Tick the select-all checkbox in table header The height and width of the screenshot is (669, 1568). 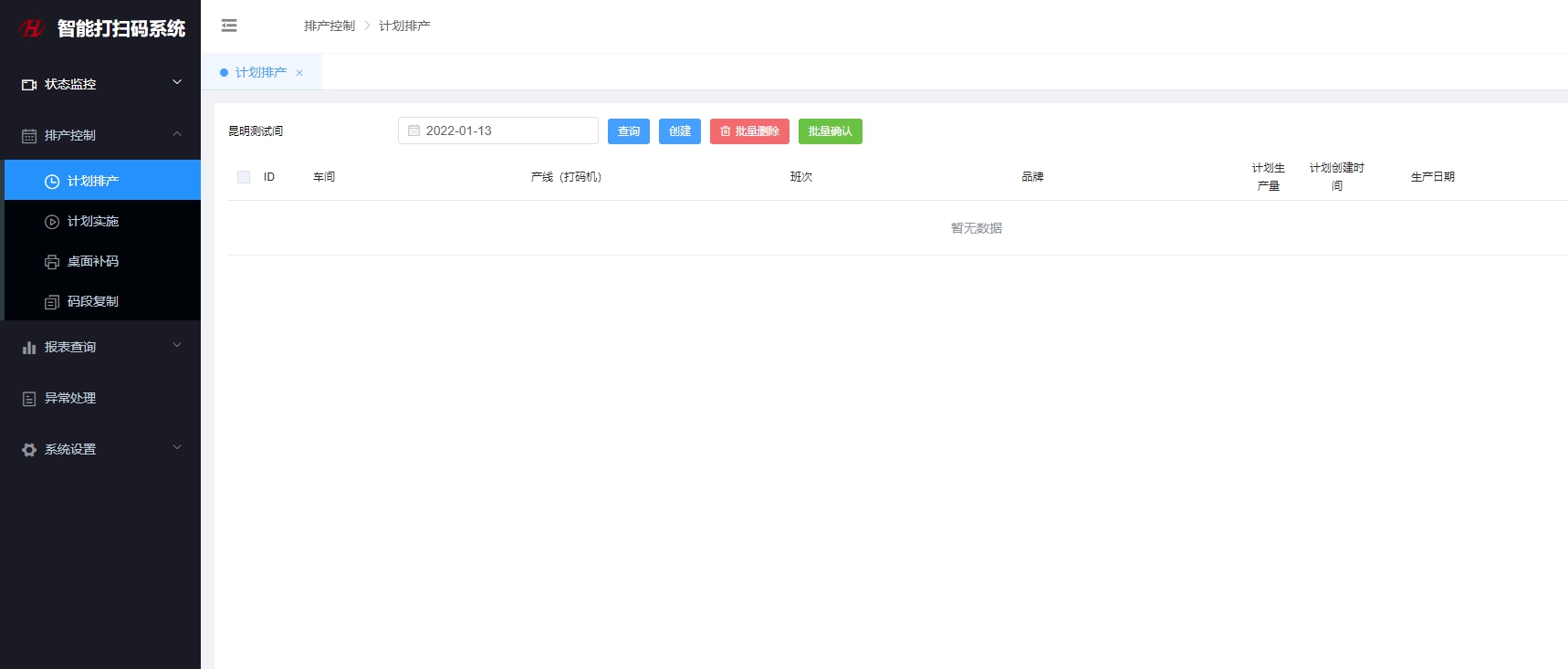pyautogui.click(x=244, y=177)
